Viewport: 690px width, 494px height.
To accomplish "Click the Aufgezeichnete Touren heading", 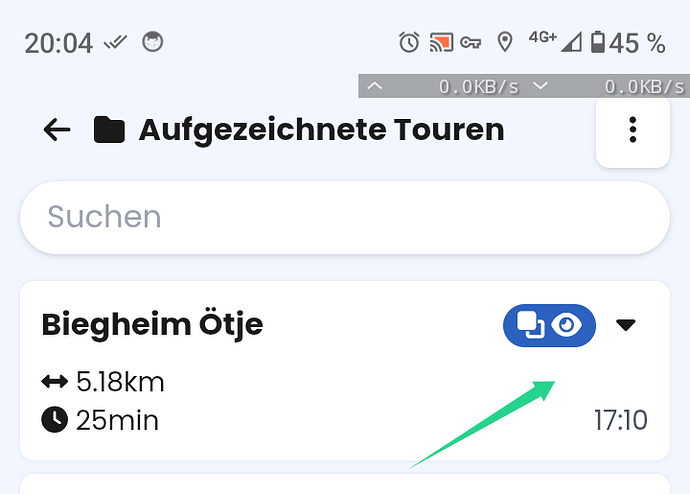I will point(321,130).
